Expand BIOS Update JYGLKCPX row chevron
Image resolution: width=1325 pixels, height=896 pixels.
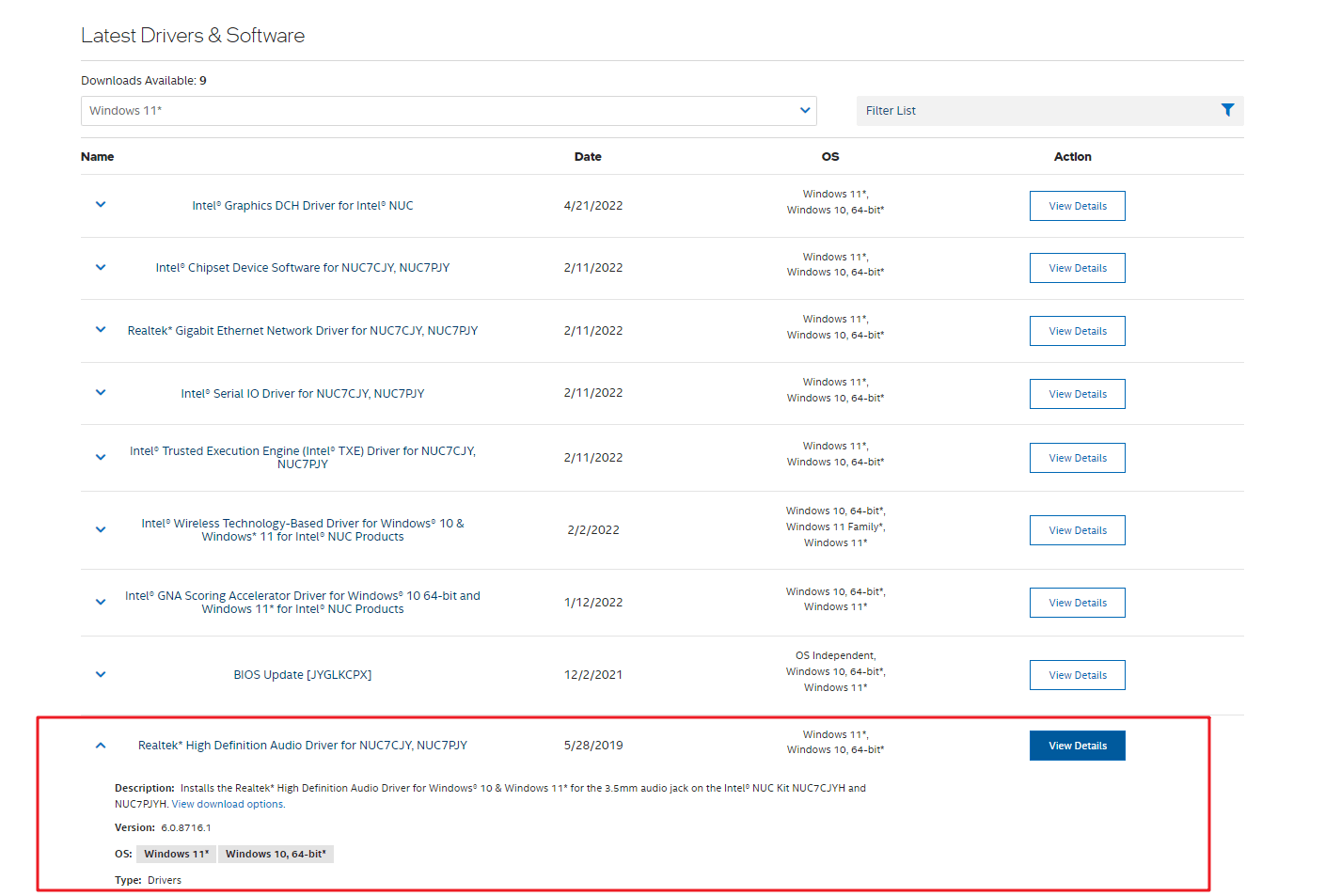tap(101, 674)
